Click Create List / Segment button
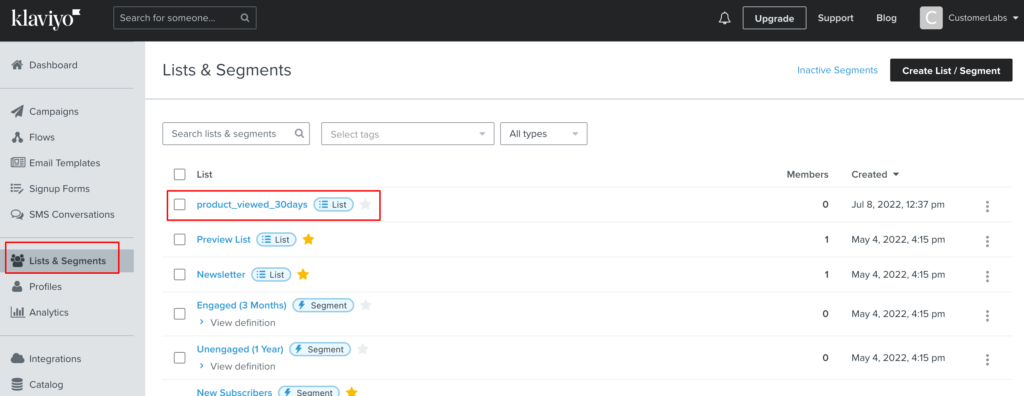This screenshot has height=396, width=1024. coord(951,70)
